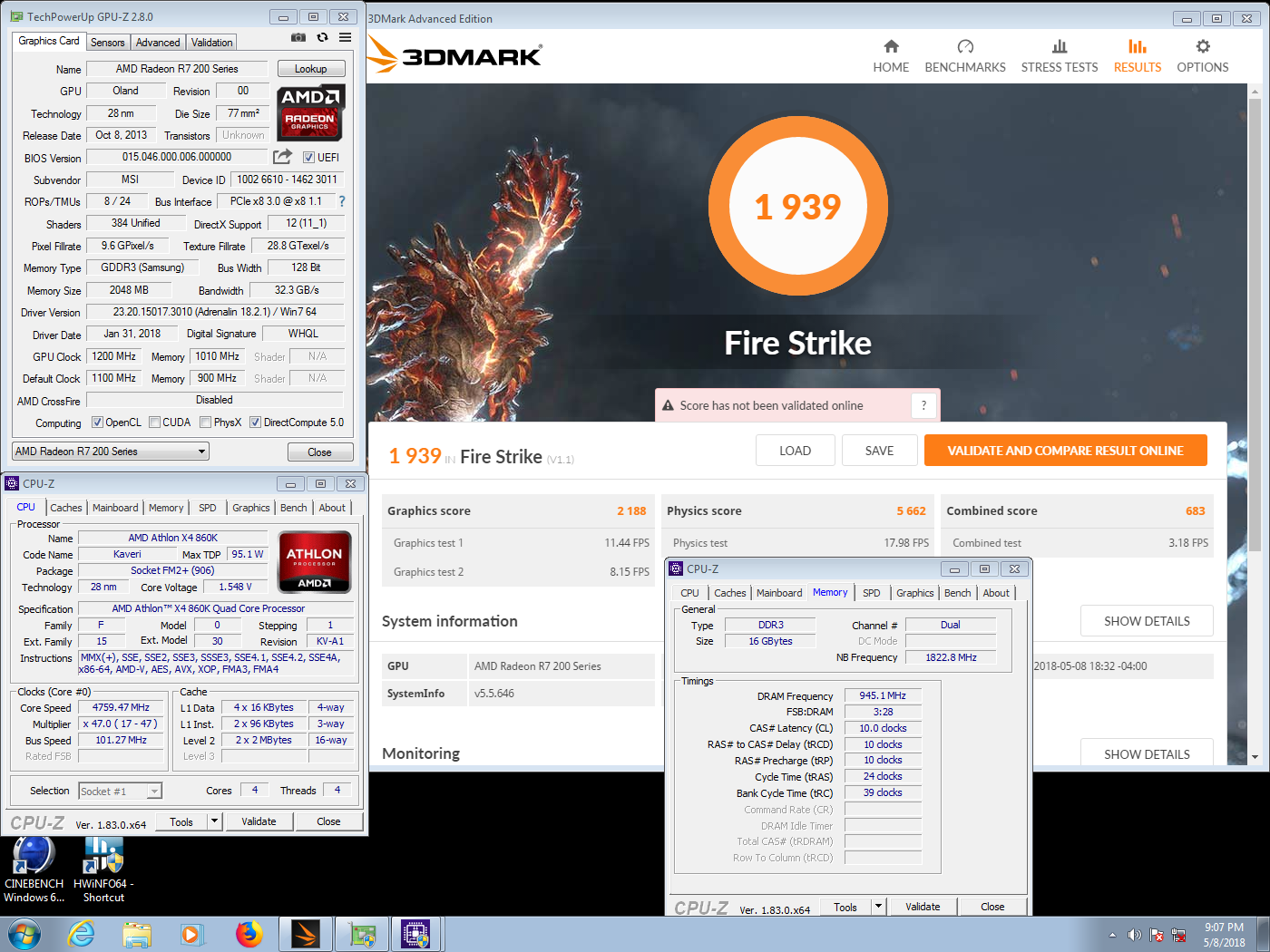Screen dimensions: 1270x952
Task: Expand Tools dropdown arrow in CPU-Z Memory window
Action: 878,907
